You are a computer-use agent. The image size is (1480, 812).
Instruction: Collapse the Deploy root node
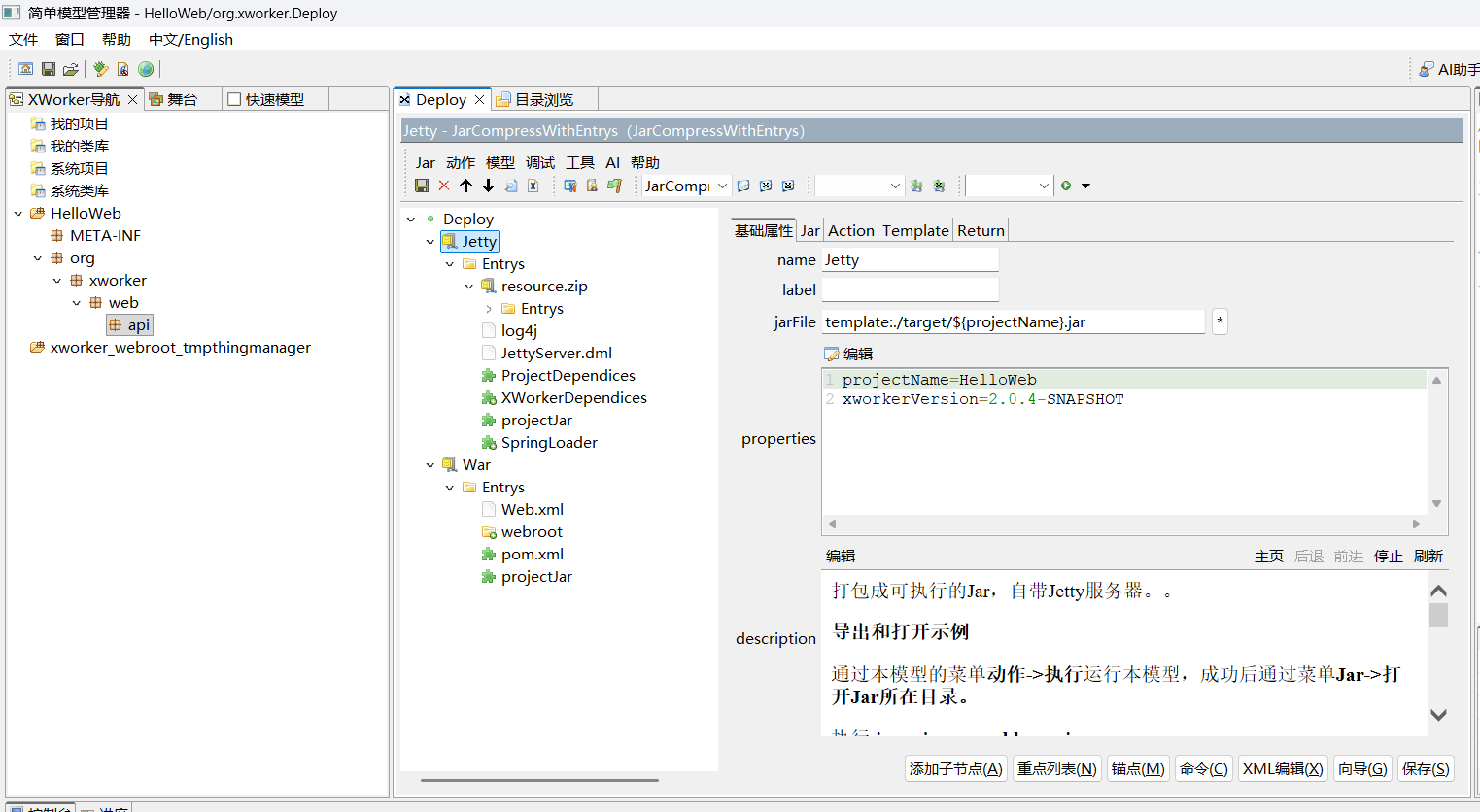(x=411, y=219)
